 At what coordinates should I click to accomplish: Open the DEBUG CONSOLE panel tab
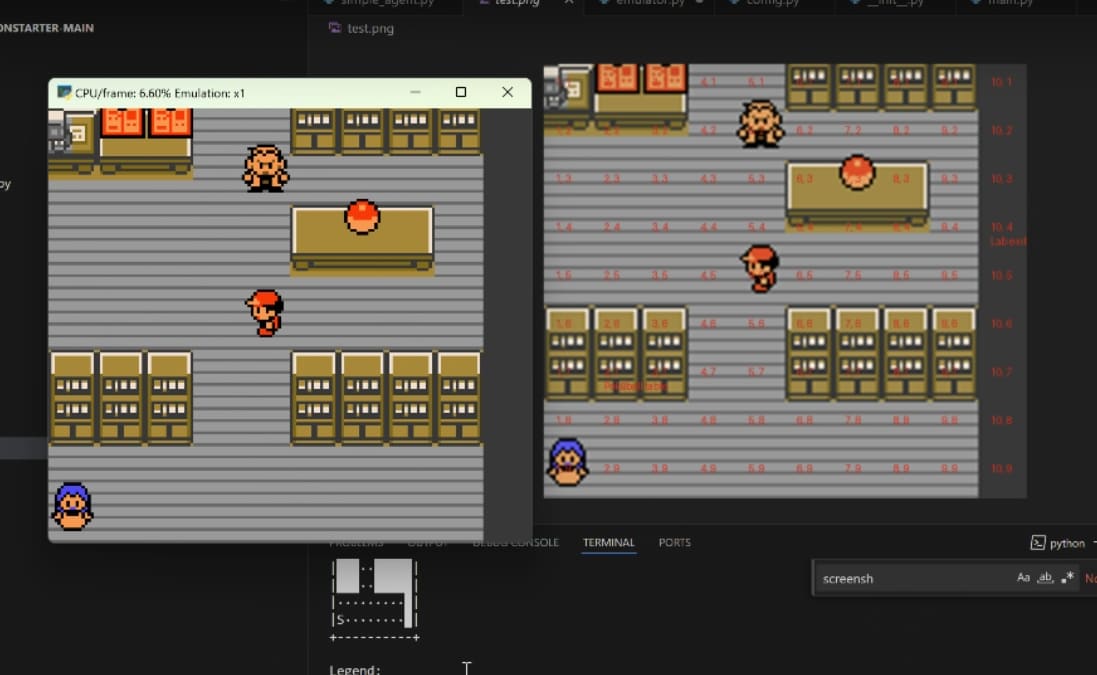pyautogui.click(x=516, y=542)
